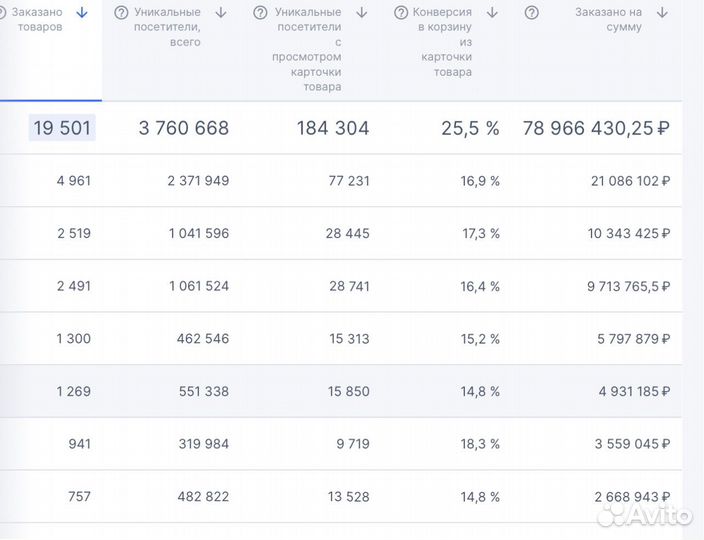Sort by cart conversion using its arrow
Viewport: 704px width, 540px height.
pos(492,13)
